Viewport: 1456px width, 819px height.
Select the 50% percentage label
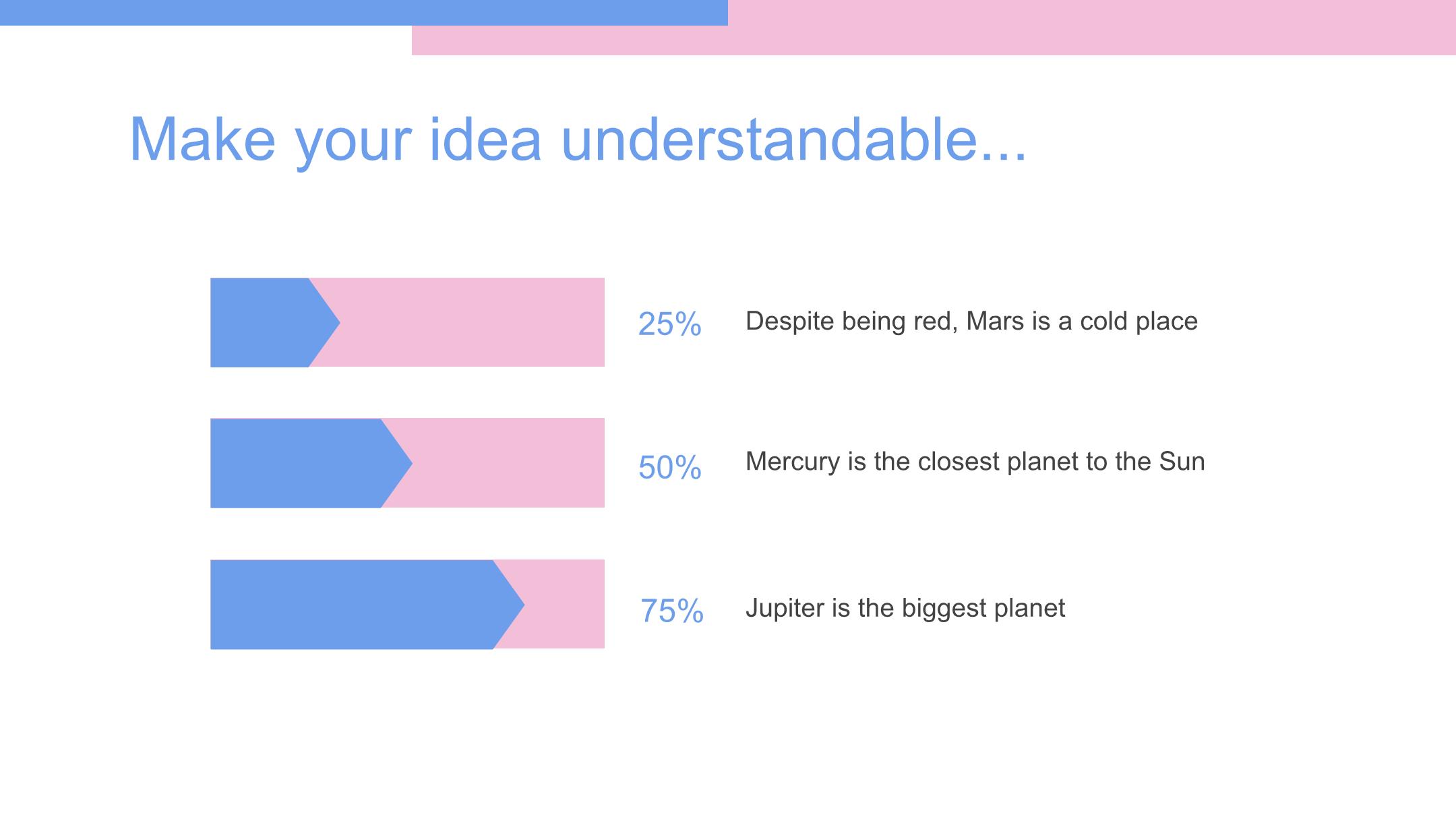[669, 468]
